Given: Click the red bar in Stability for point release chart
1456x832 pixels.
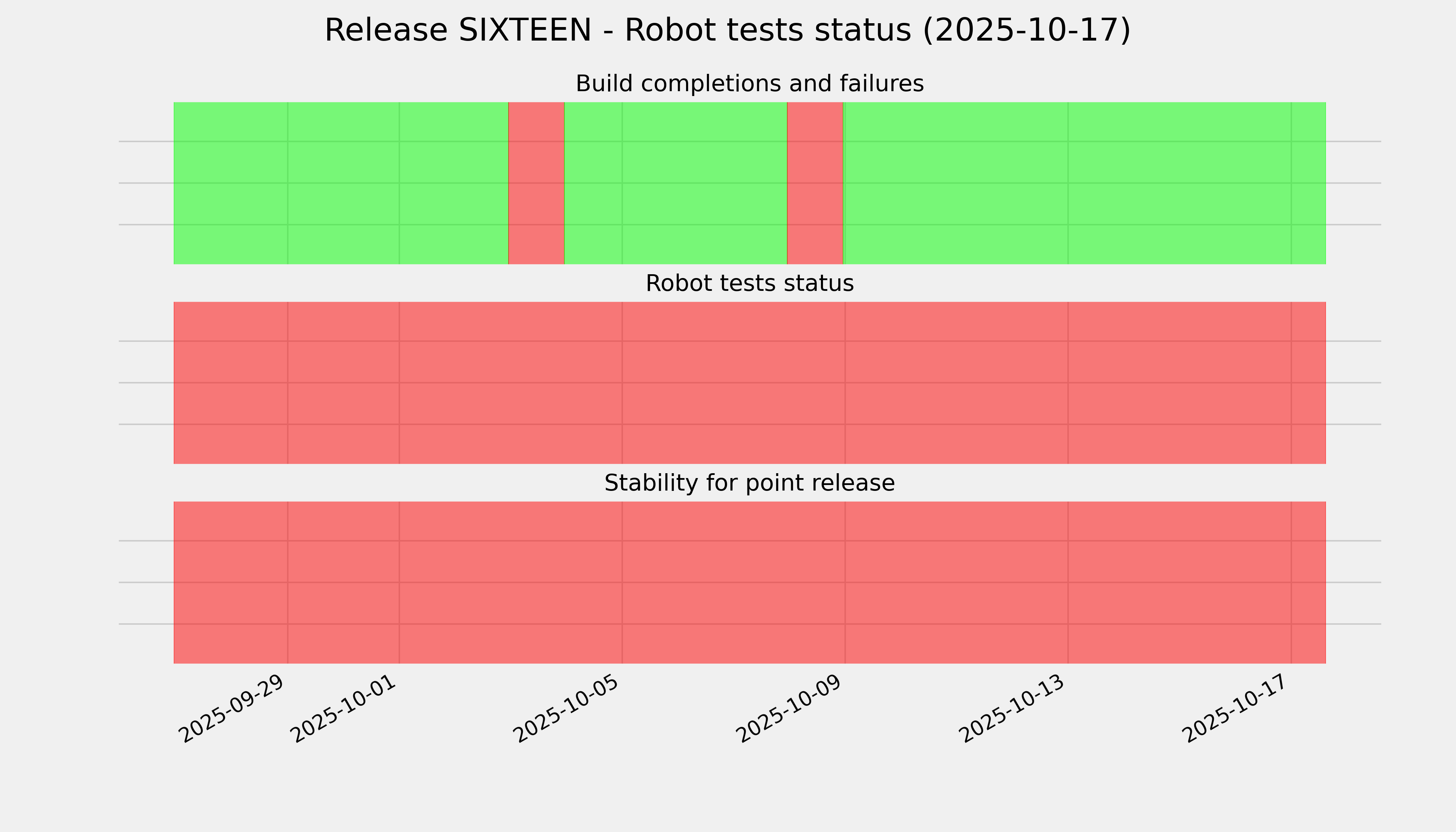Looking at the screenshot, I should pyautogui.click(x=749, y=582).
